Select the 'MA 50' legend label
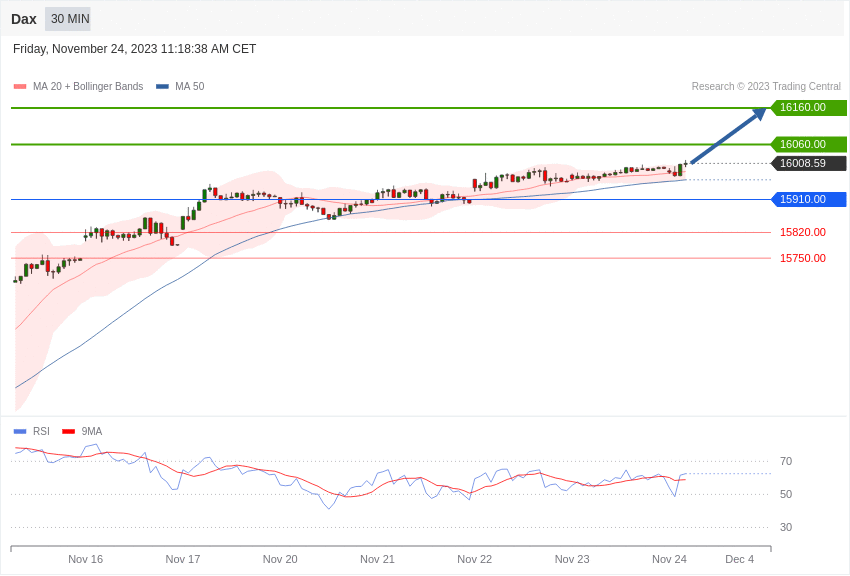 point(190,87)
